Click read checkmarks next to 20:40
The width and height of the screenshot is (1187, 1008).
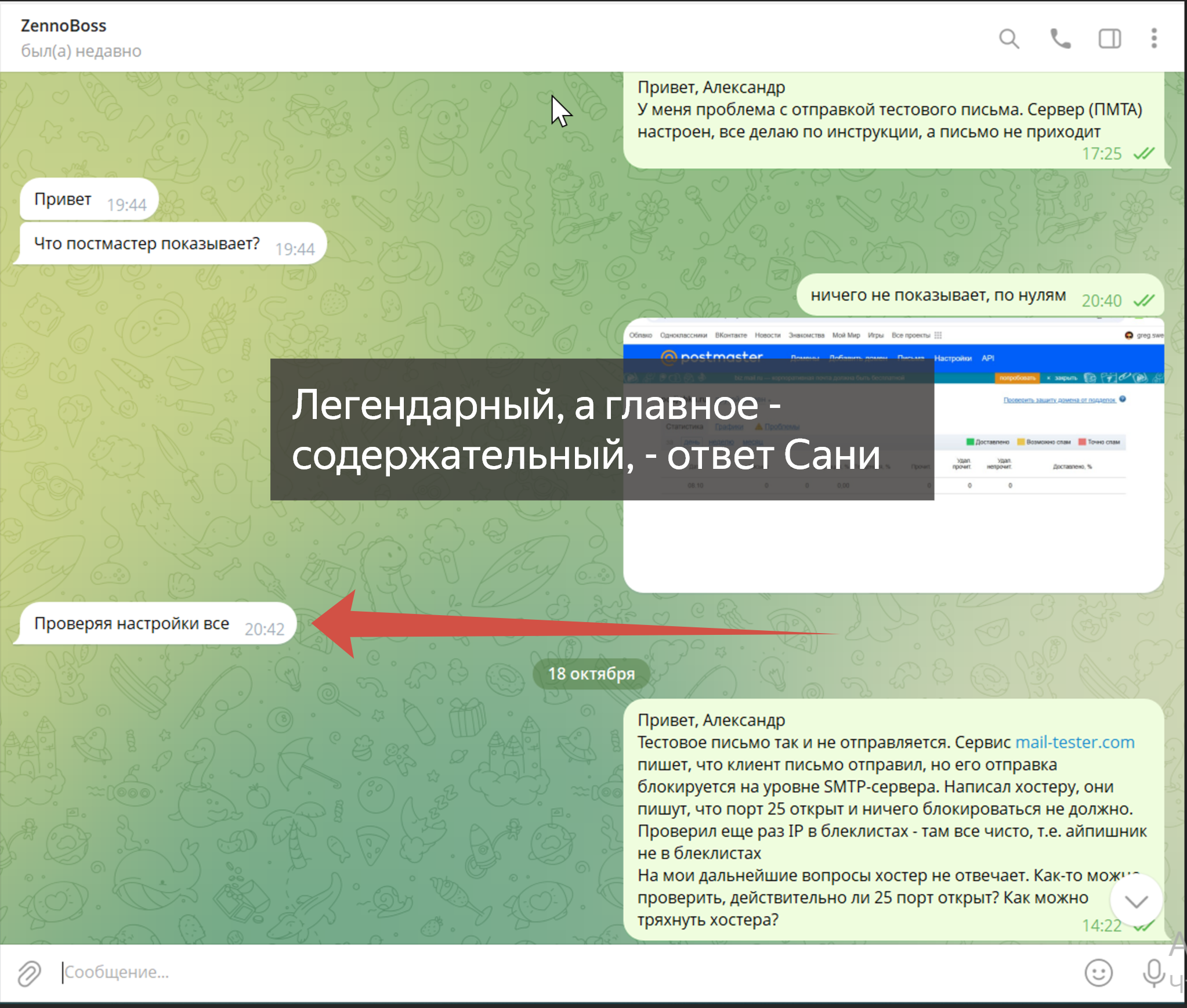(1144, 301)
